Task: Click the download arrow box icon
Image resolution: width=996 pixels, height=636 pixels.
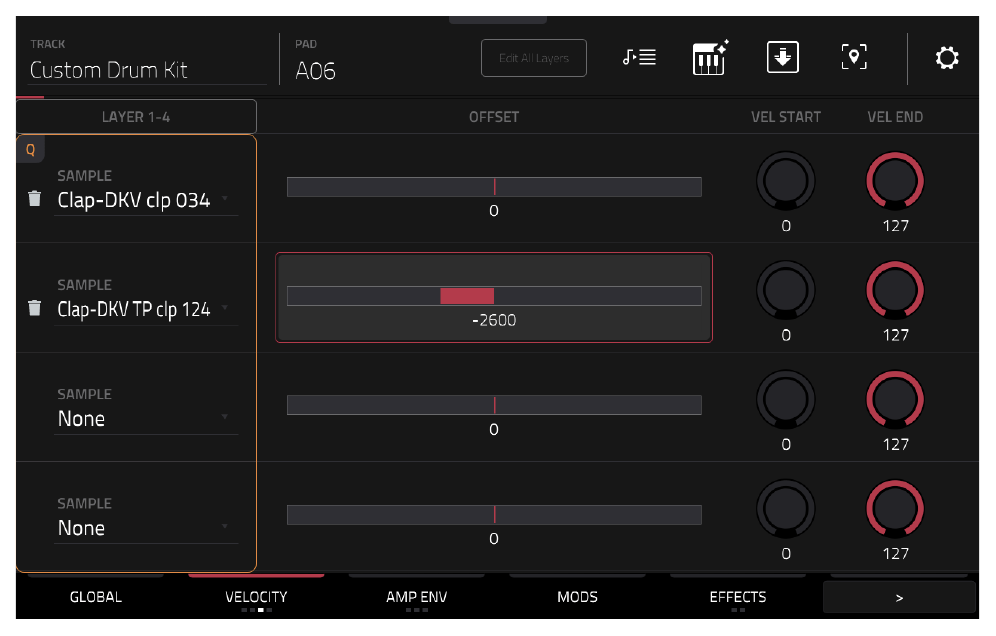Action: pyautogui.click(x=783, y=57)
